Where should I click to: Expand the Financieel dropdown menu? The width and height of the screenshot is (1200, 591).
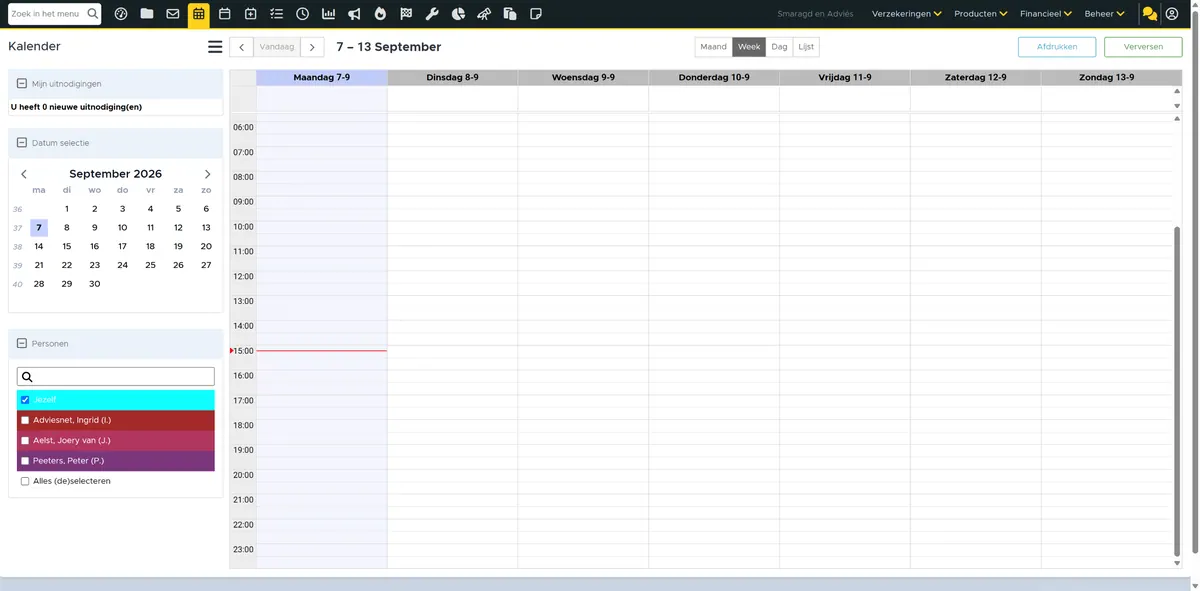point(1046,14)
